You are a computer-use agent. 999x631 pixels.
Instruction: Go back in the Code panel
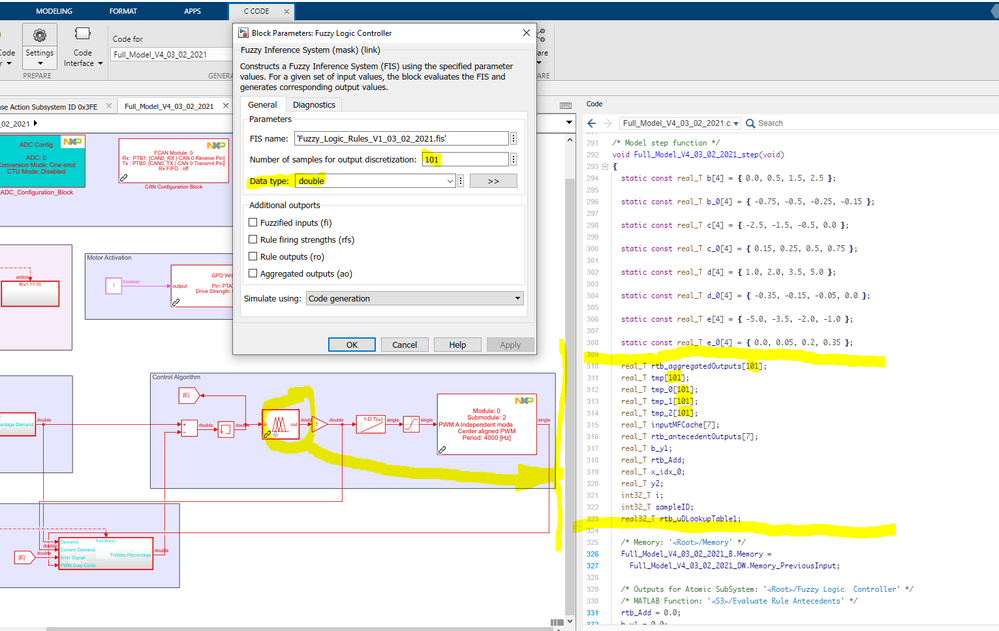[591, 123]
